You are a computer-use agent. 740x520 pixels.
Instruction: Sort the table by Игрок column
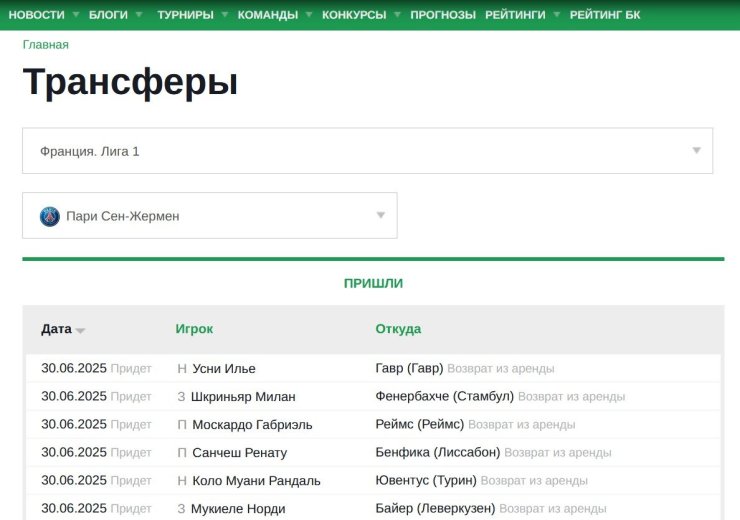coord(194,329)
